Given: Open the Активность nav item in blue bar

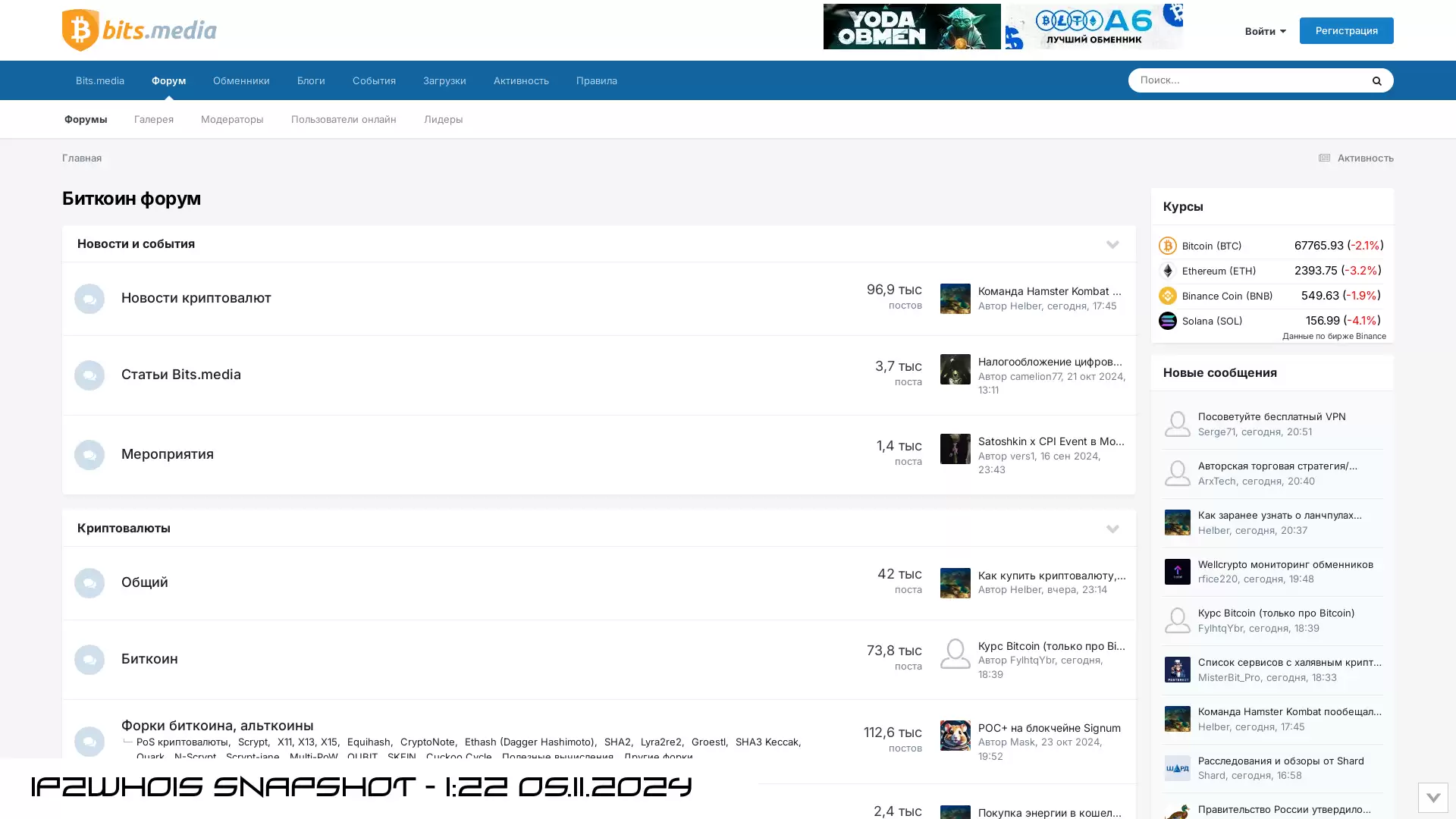Looking at the screenshot, I should (521, 80).
